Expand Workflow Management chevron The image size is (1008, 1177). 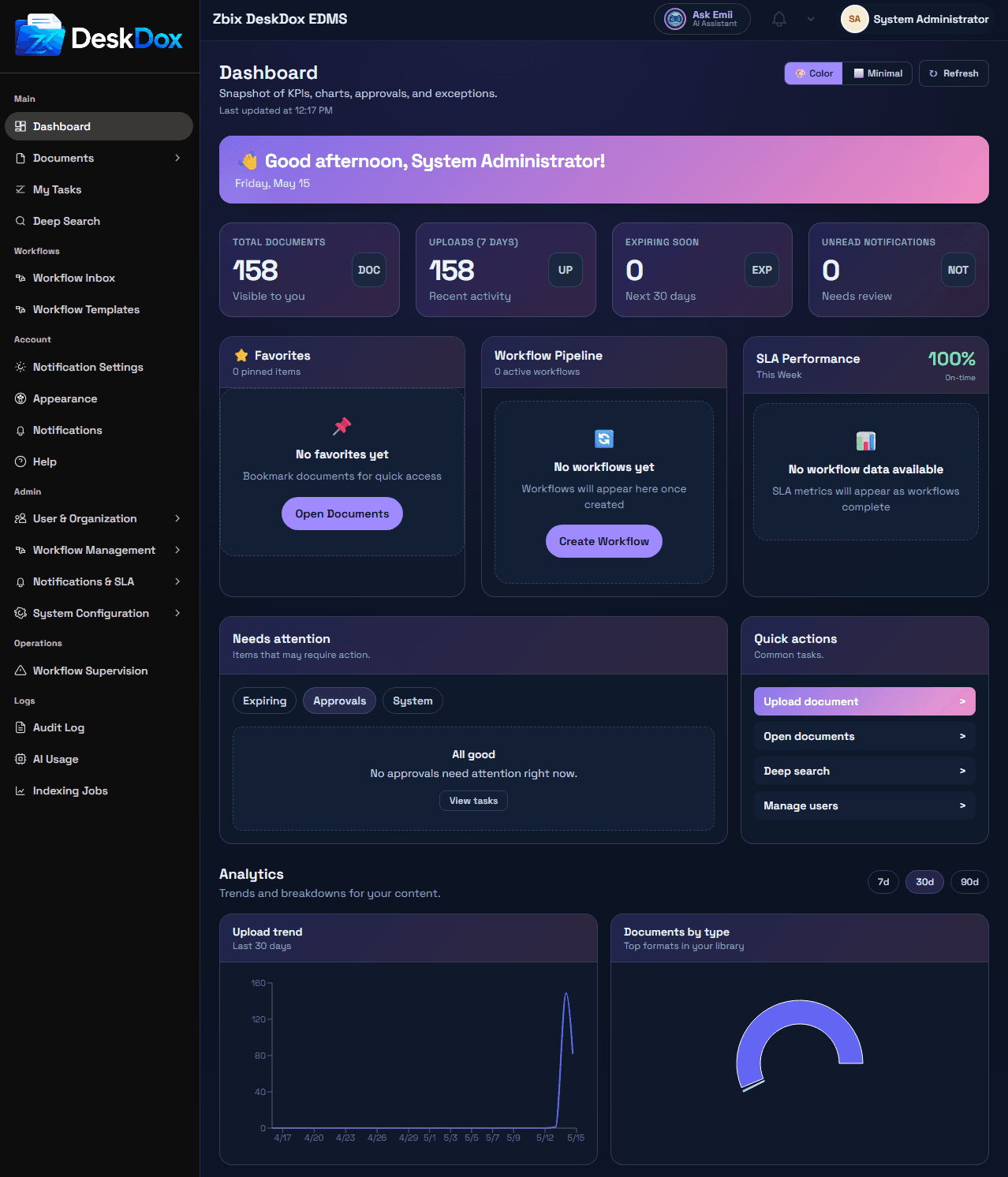pyautogui.click(x=177, y=550)
